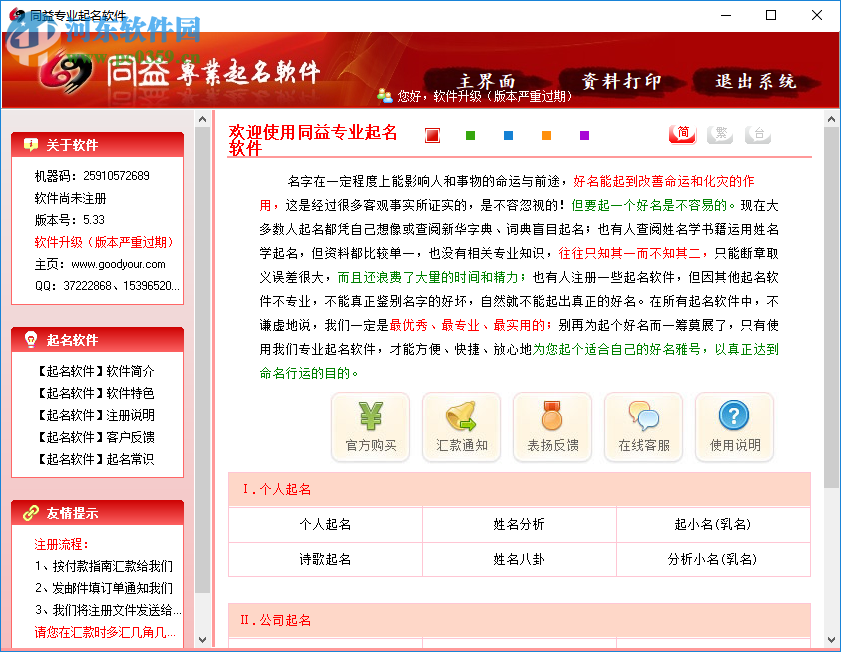Click the pin icon on 起名软件 header
Screen dimensions: 841x652
[29, 340]
